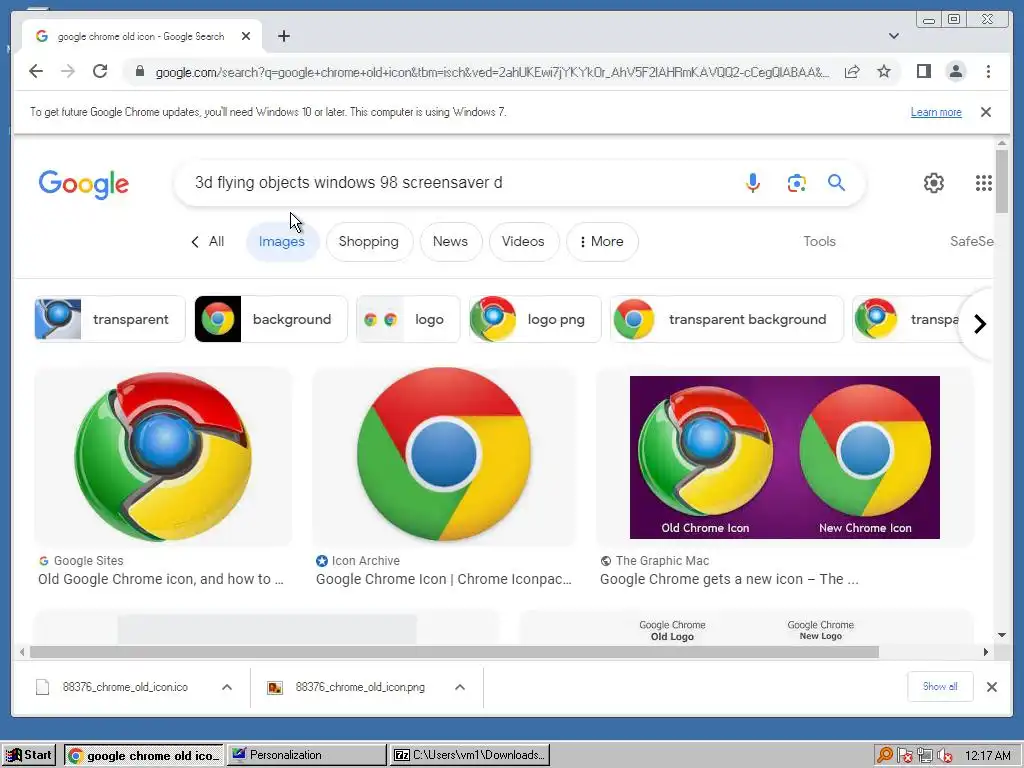Open the profile avatar menu
This screenshot has height=768, width=1024.
[x=955, y=71]
